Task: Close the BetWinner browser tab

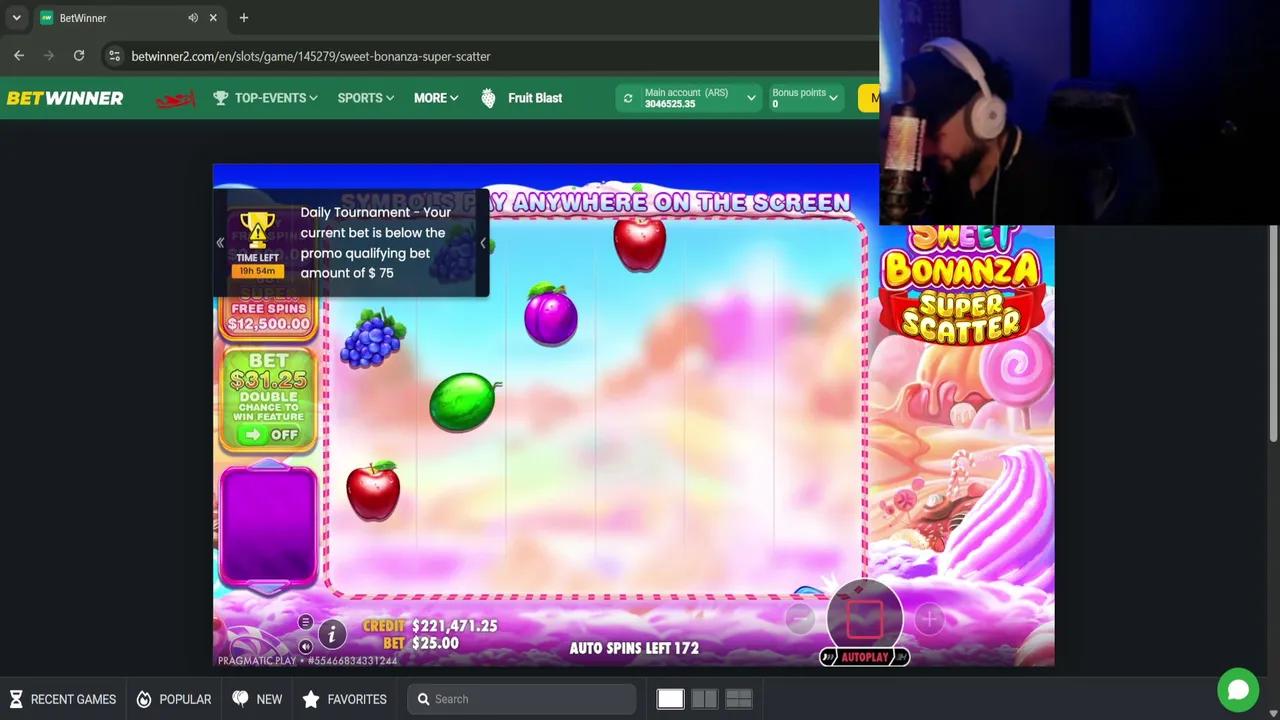Action: point(214,18)
